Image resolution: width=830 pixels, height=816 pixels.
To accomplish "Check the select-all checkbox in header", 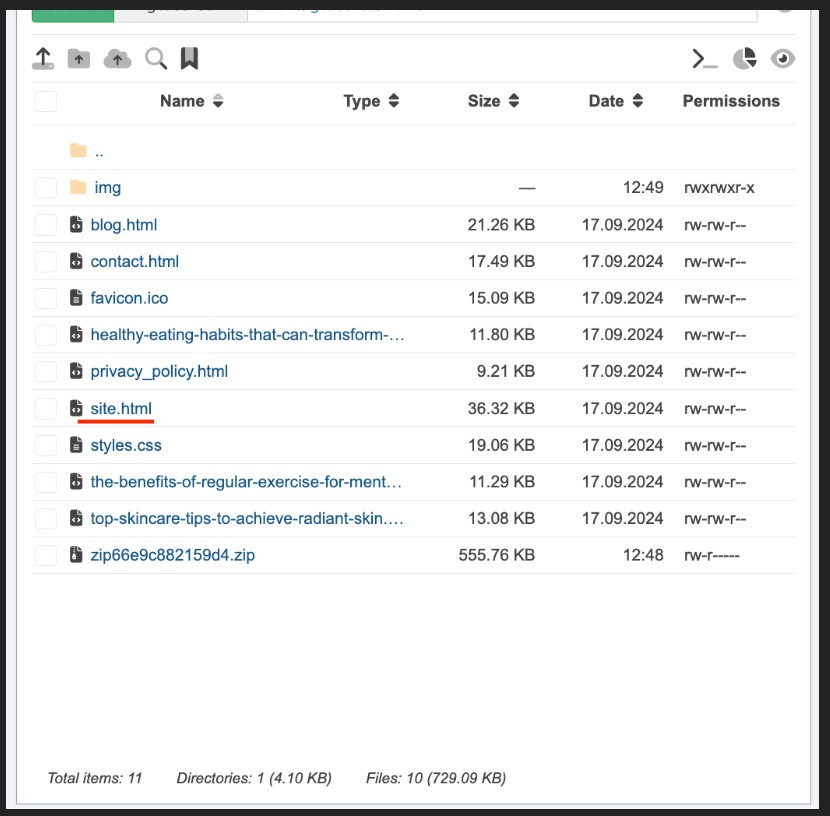I will (x=46, y=101).
